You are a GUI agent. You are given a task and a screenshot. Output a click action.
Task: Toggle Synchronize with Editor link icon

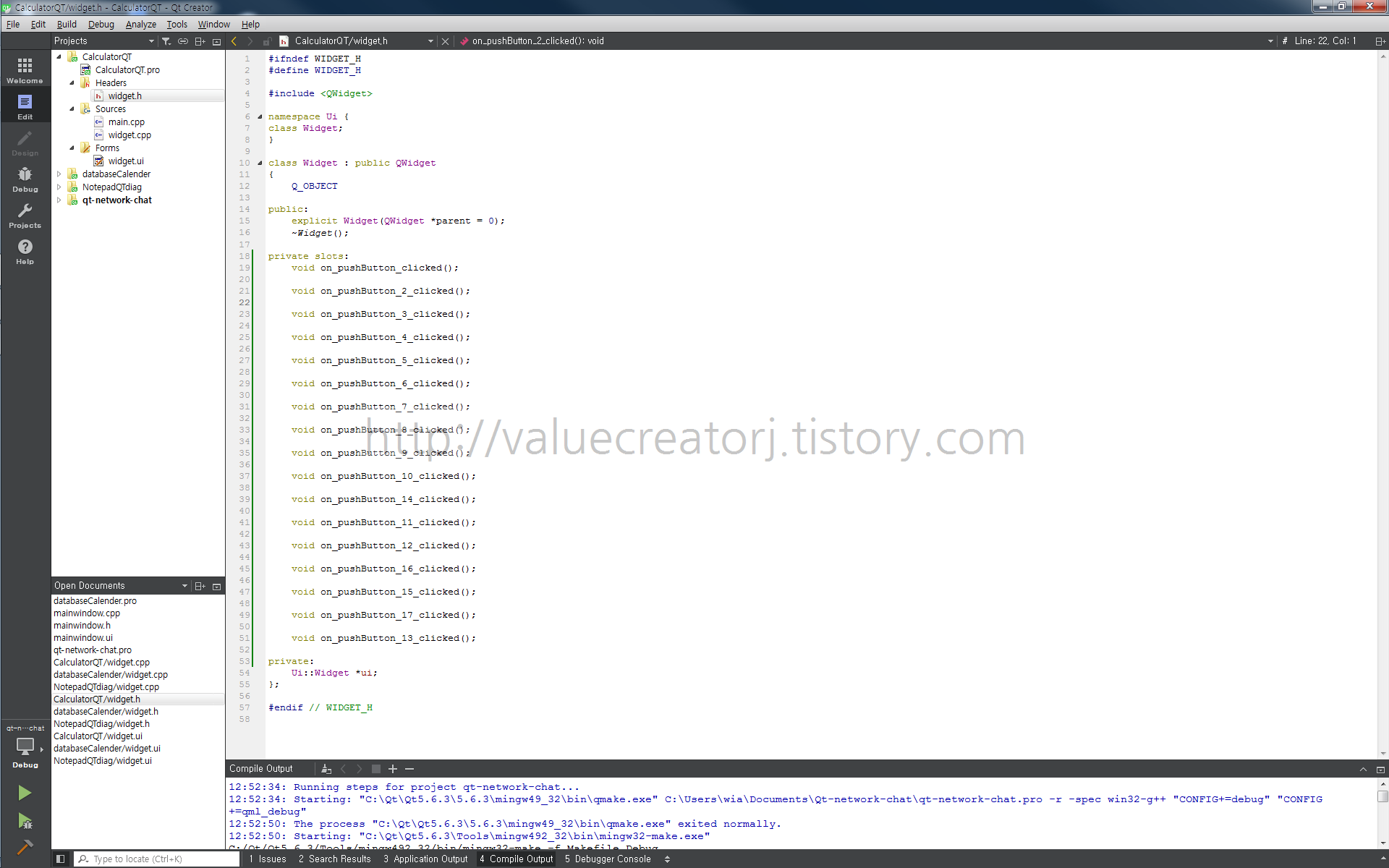point(183,41)
